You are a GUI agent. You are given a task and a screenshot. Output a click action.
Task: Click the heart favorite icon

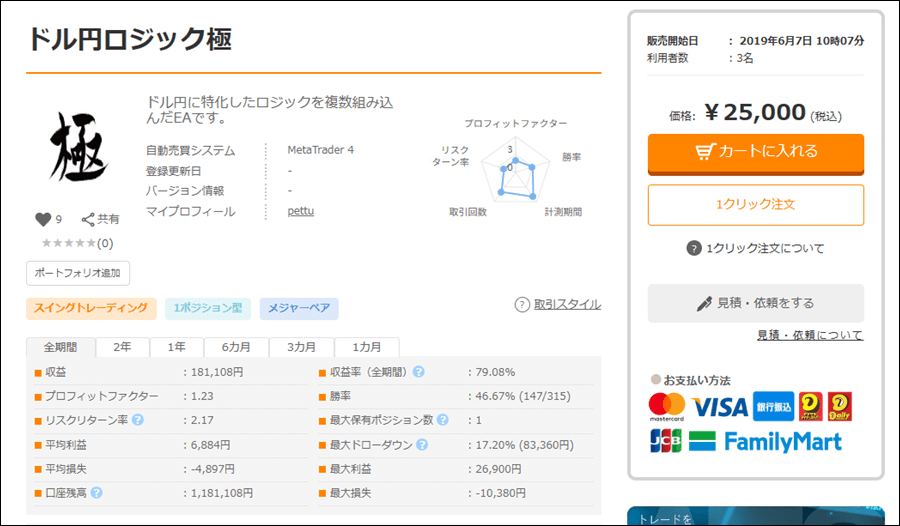(43, 219)
